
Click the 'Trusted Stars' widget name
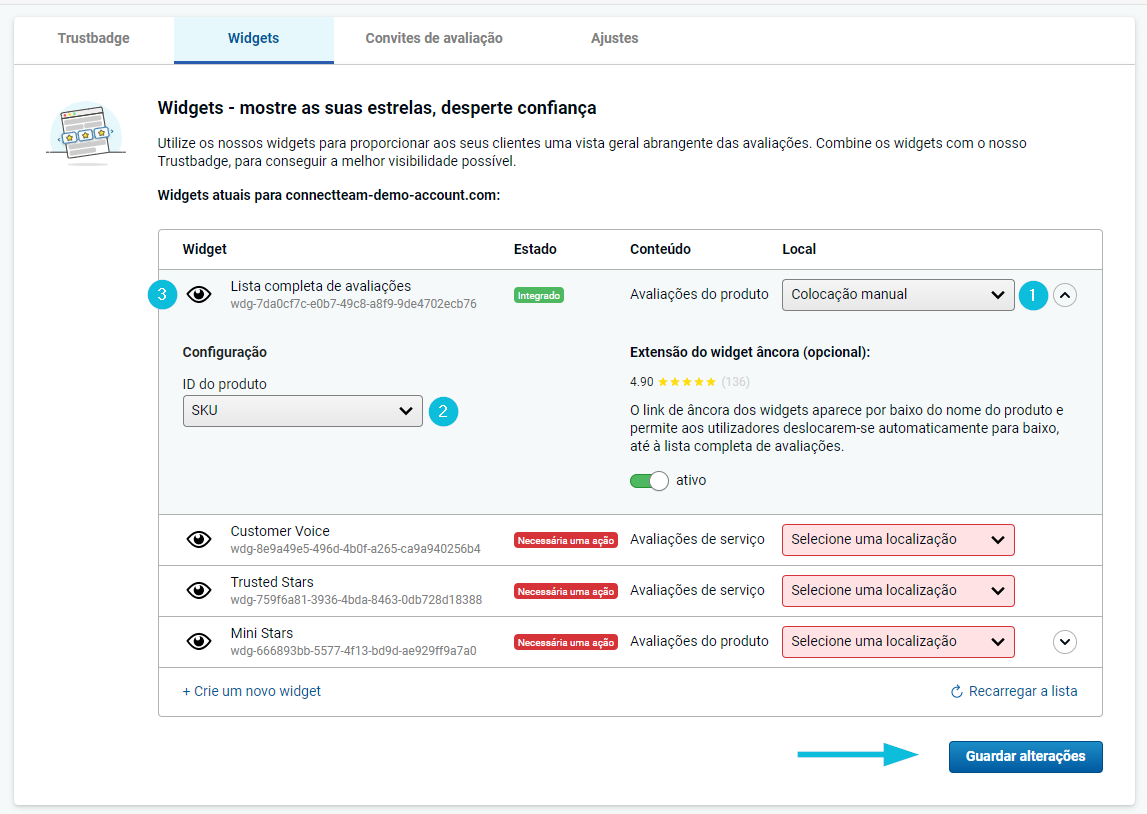(272, 582)
